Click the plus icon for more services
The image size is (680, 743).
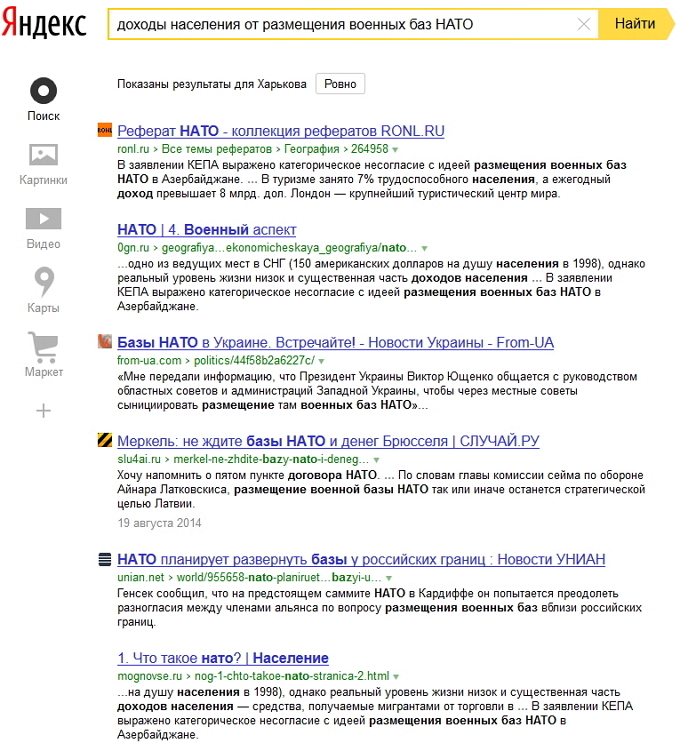[44, 410]
